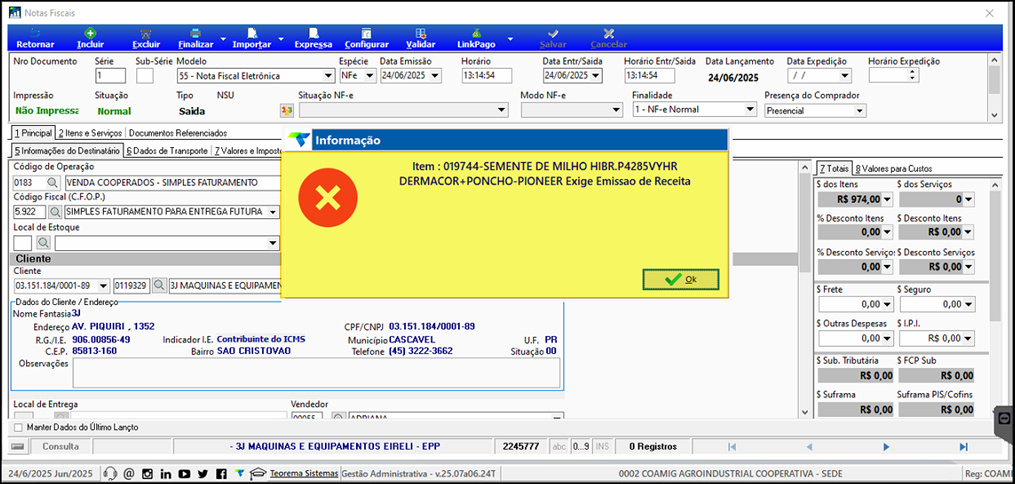Open the Configurar tool

366,34
